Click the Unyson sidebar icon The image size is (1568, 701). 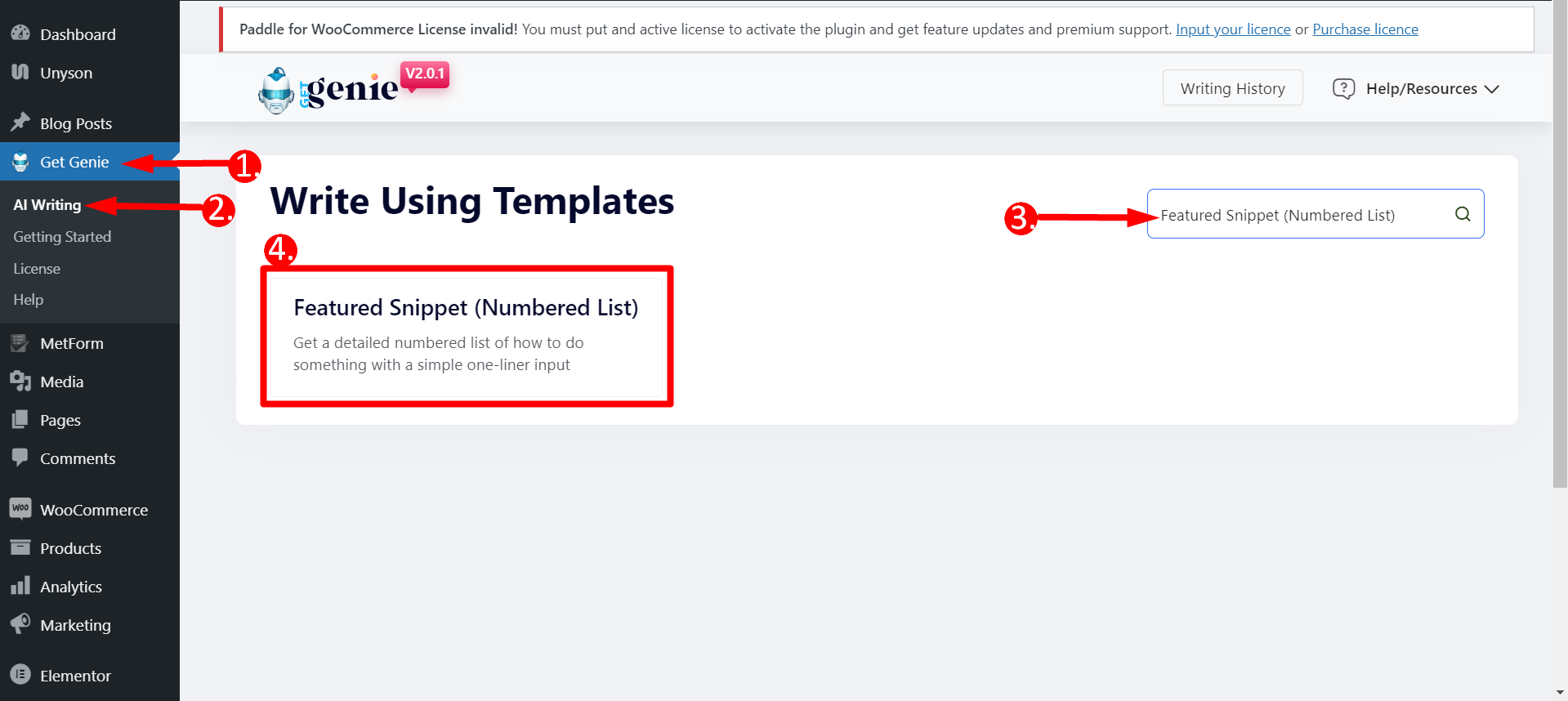pos(20,72)
